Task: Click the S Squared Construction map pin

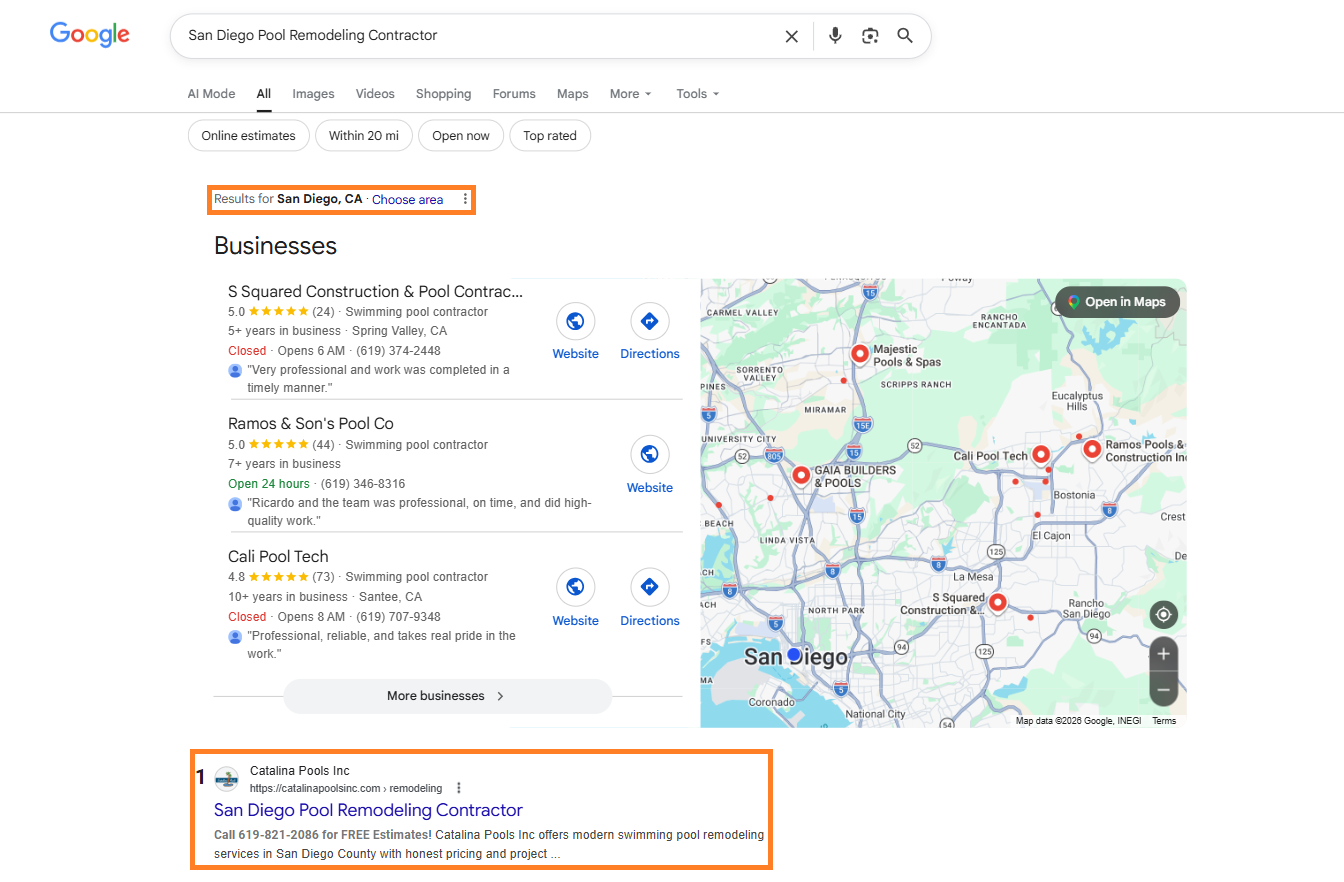Action: [x=997, y=603]
